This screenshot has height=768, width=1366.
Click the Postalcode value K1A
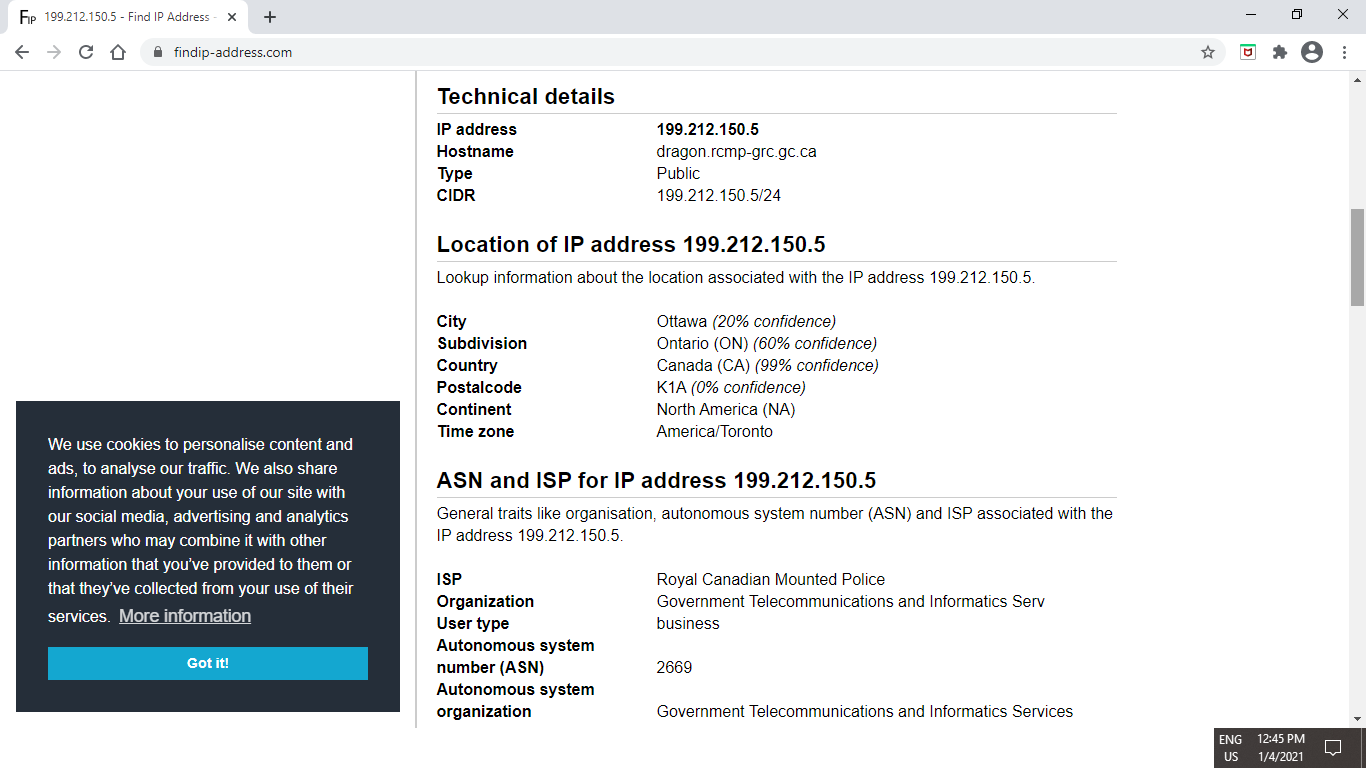pyautogui.click(x=672, y=388)
